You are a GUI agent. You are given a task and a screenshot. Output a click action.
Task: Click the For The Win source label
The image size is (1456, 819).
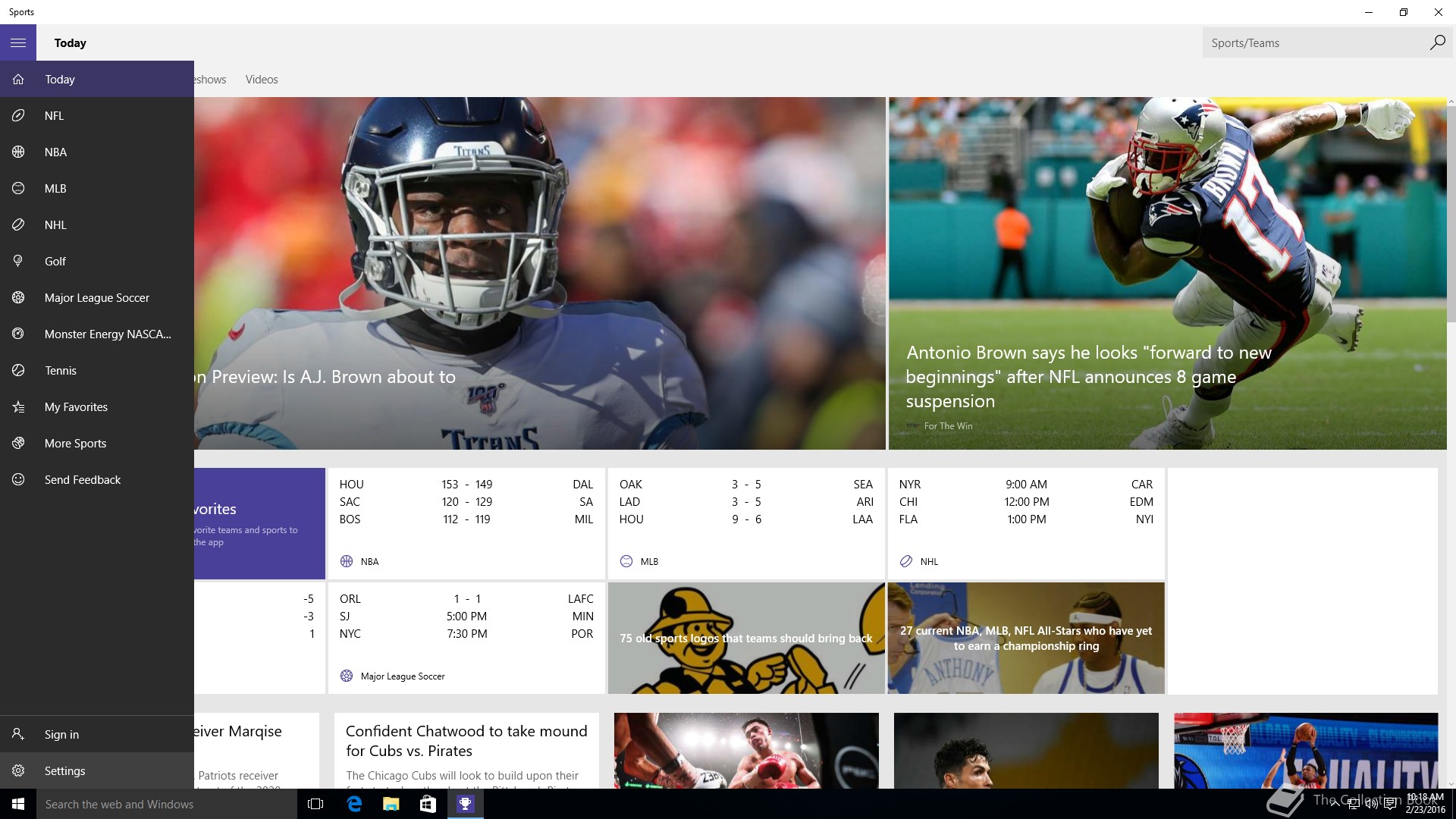(948, 426)
